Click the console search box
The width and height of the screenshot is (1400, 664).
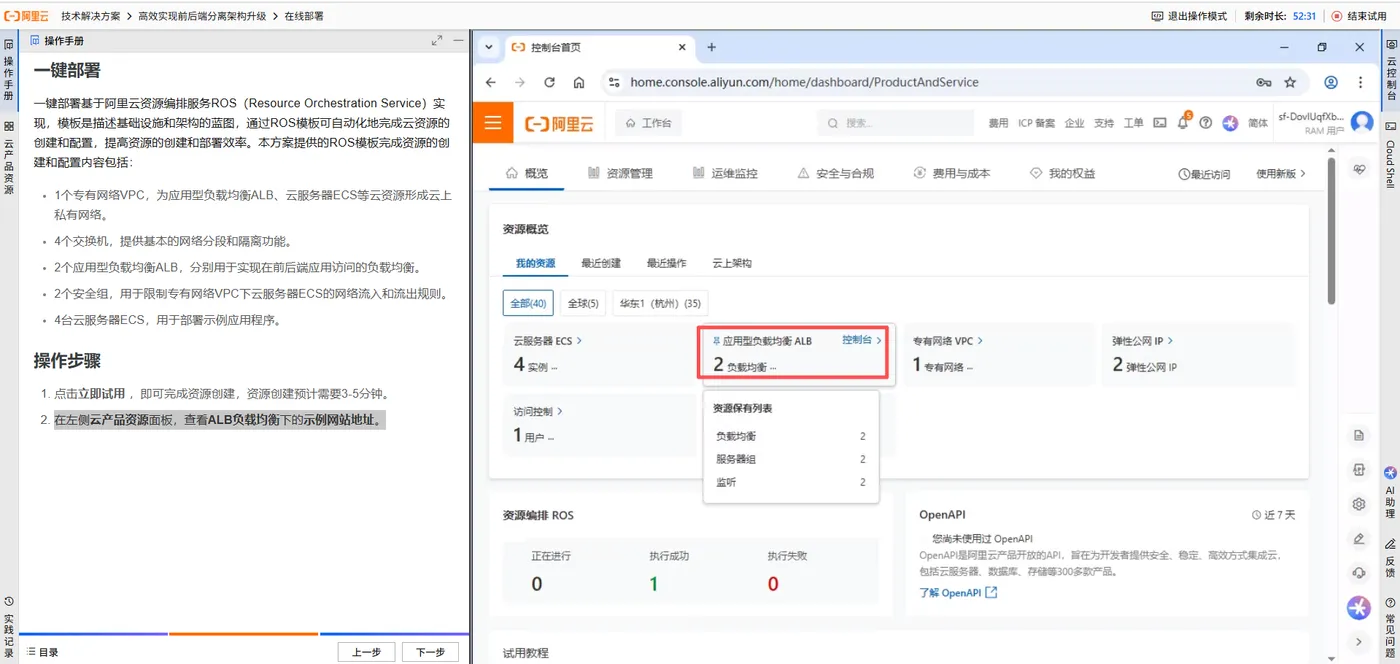pos(896,123)
